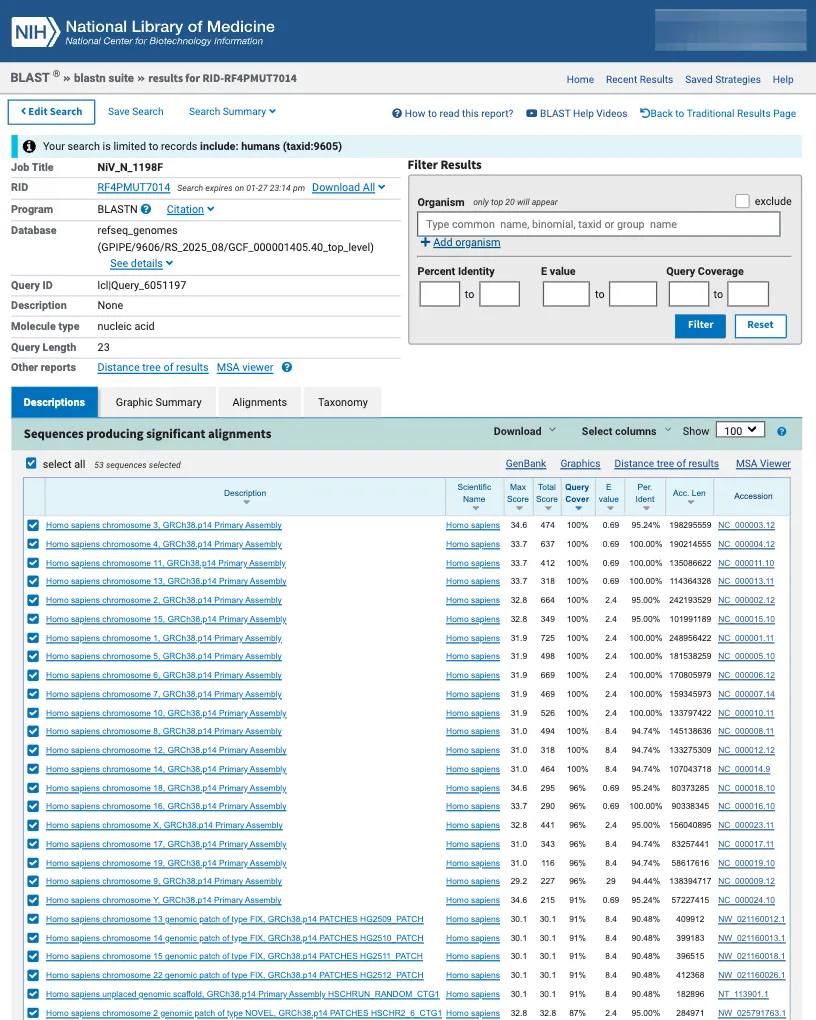Viewport: 816px width, 1020px height.
Task: Sort by Description column arrow
Action: (x=246, y=502)
